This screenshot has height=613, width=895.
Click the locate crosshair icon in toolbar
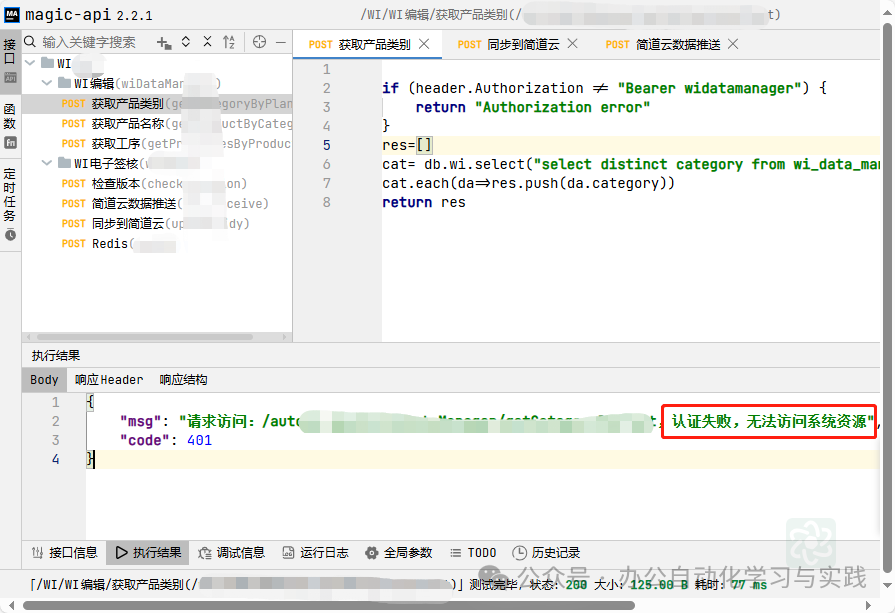260,42
